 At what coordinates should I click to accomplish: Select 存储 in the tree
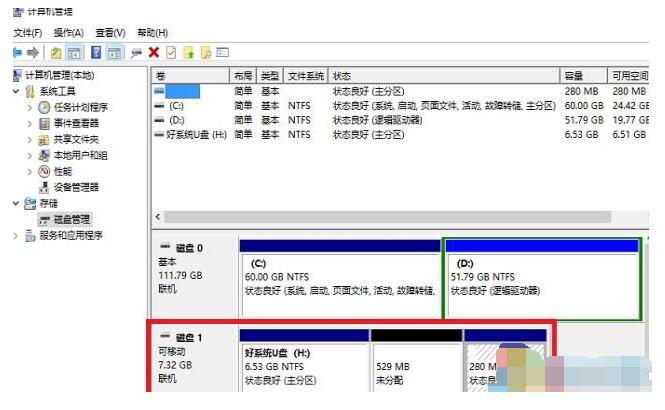49,204
